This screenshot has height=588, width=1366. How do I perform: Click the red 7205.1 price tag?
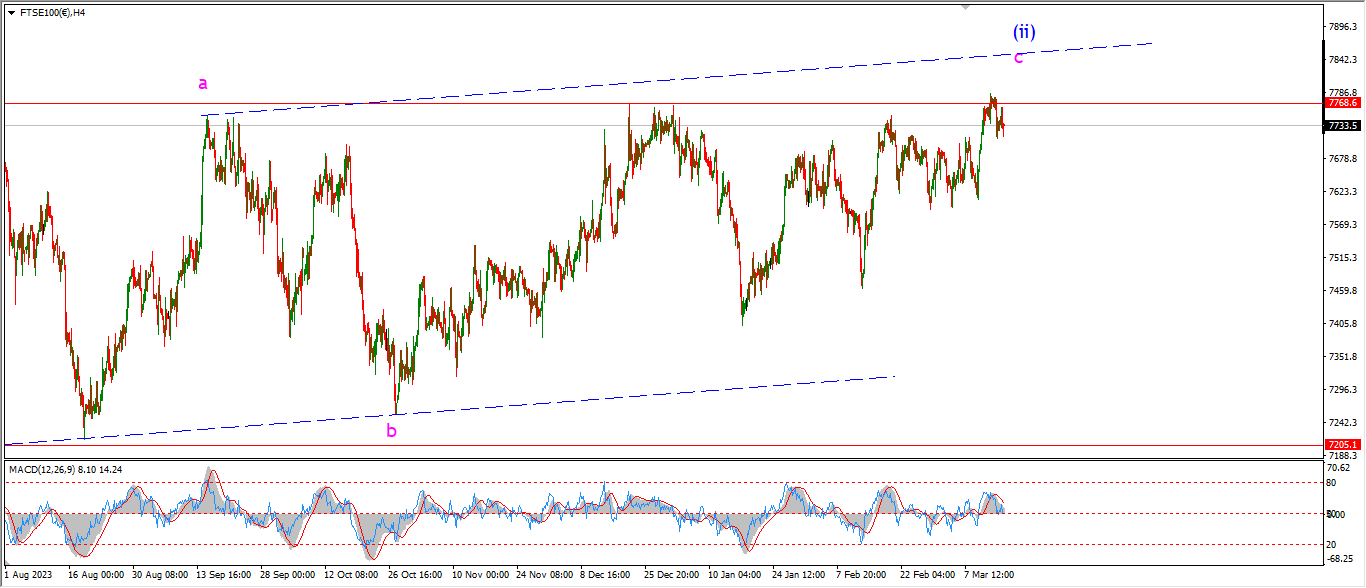coord(1341,445)
